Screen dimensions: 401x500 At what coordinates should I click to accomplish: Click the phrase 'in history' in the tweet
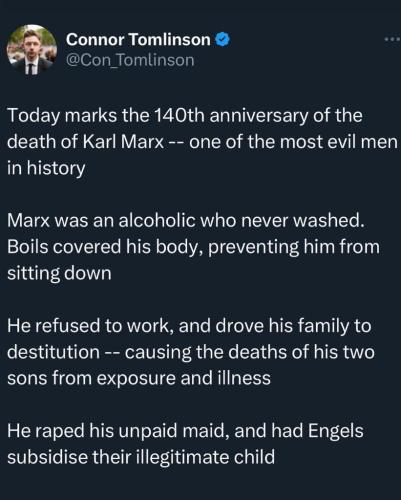[x=46, y=168]
